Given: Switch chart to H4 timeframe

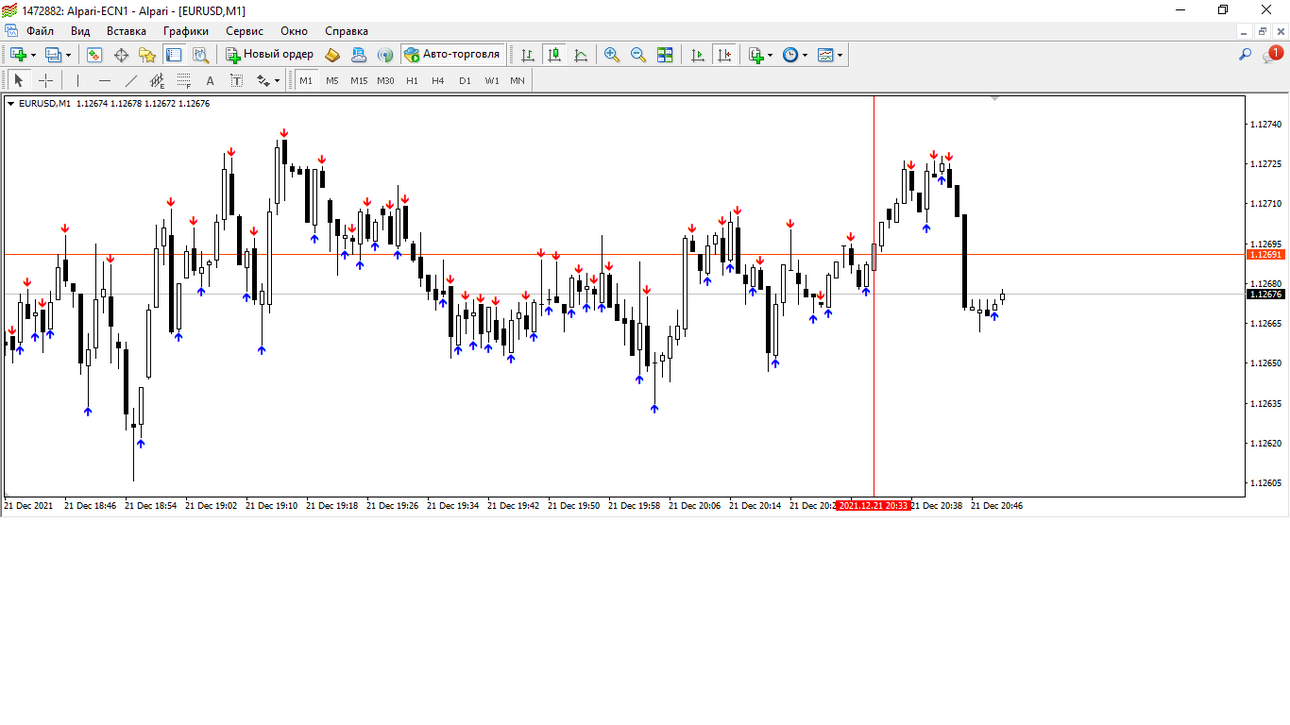Looking at the screenshot, I should click(x=438, y=81).
